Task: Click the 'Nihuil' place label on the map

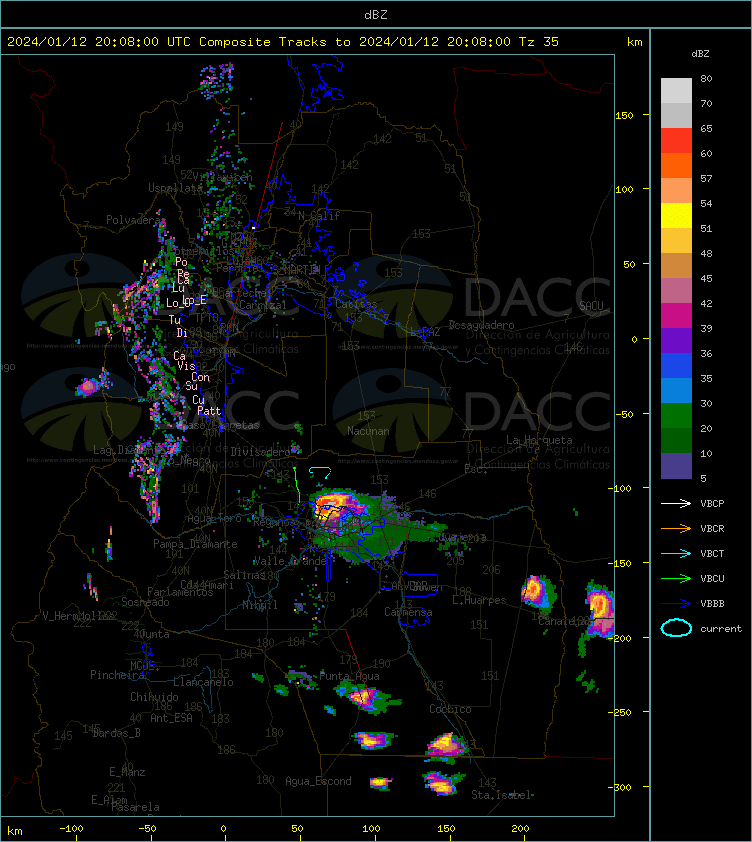Action: point(259,605)
